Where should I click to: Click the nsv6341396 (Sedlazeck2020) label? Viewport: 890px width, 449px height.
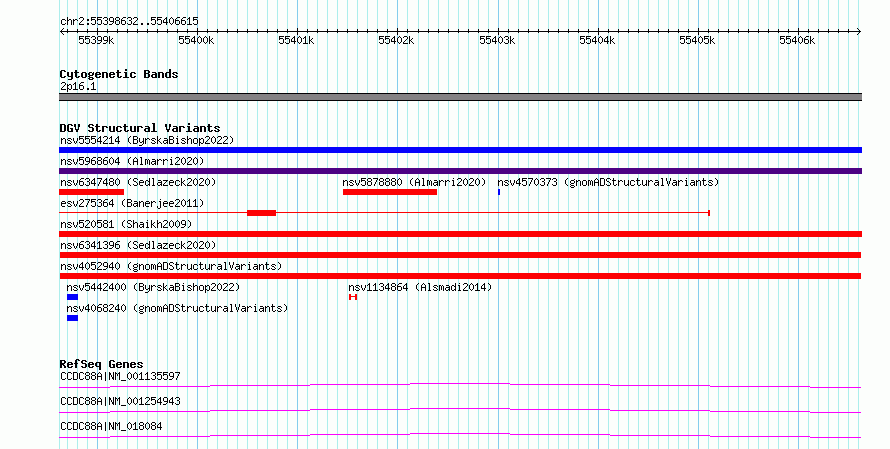[138, 245]
